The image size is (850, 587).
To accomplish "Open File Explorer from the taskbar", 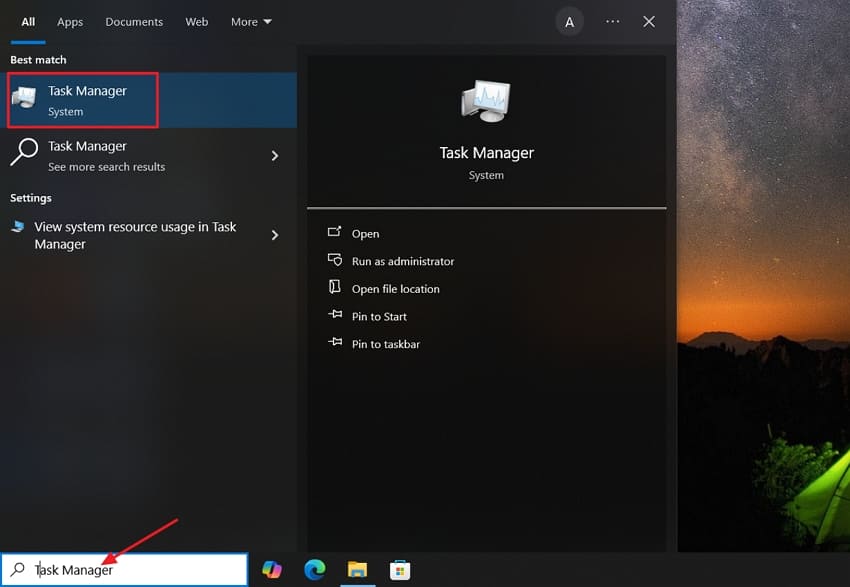I will point(358,569).
